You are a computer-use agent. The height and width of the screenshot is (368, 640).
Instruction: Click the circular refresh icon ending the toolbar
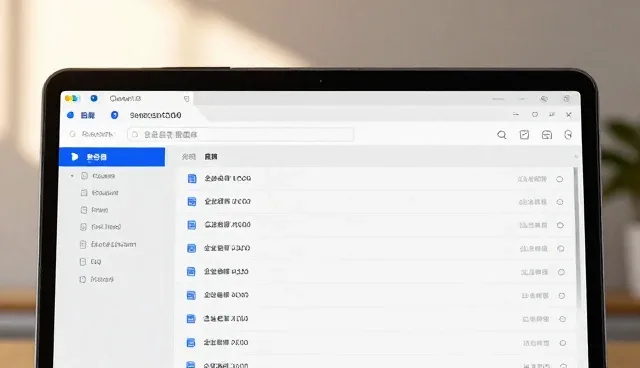click(568, 135)
